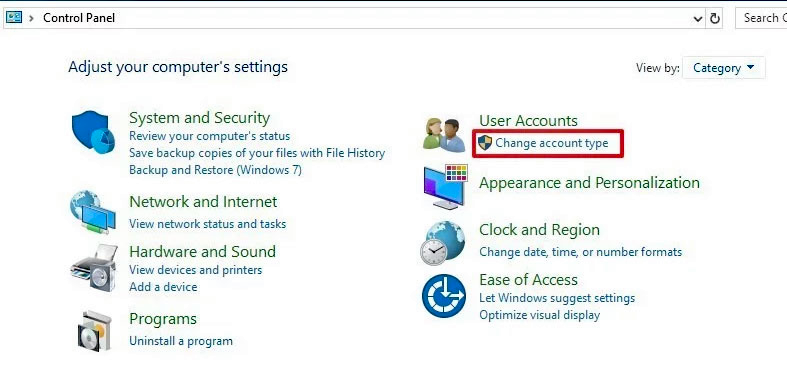The image size is (787, 386).
Task: Open the View by Category dropdown
Action: click(724, 68)
